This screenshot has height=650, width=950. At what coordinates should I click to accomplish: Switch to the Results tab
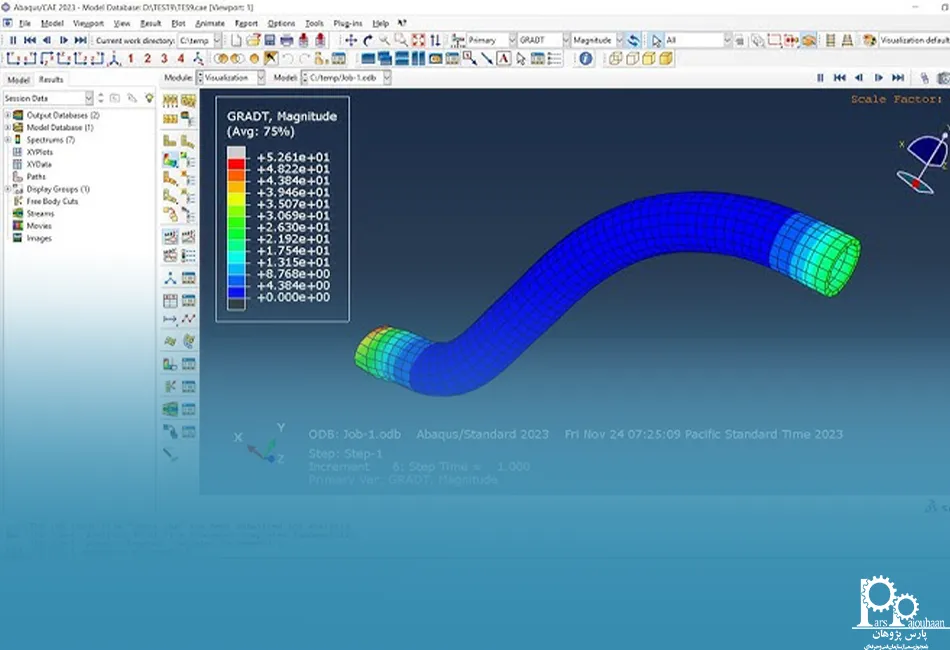coord(51,80)
